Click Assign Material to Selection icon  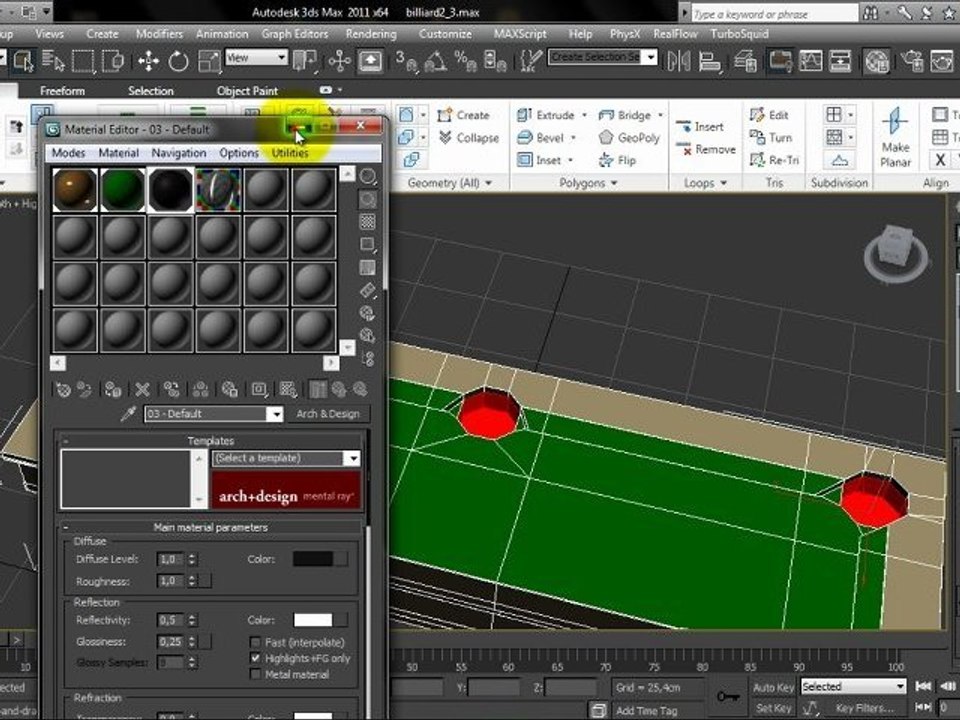coord(113,389)
